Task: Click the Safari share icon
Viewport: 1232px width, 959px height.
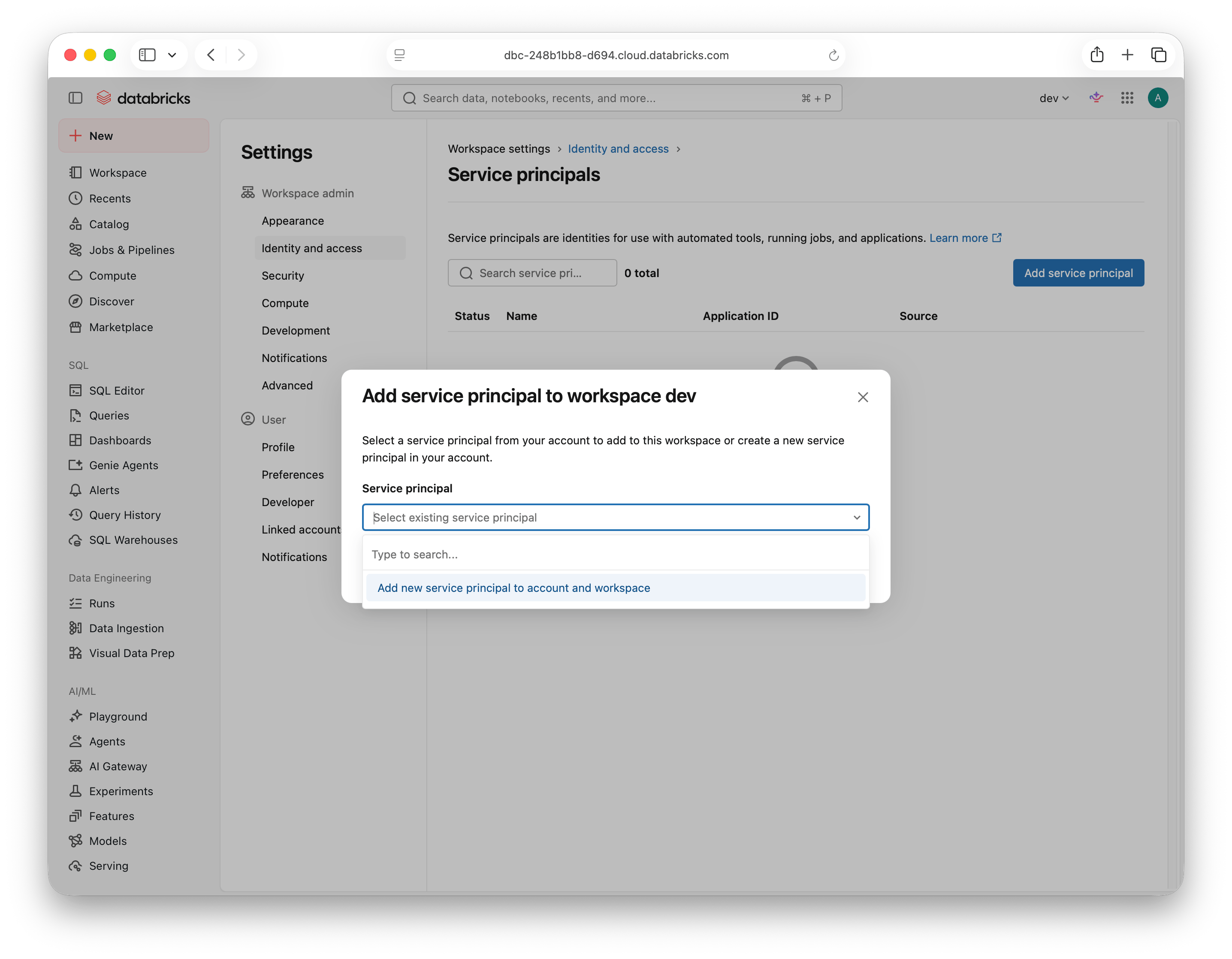Action: click(1096, 55)
